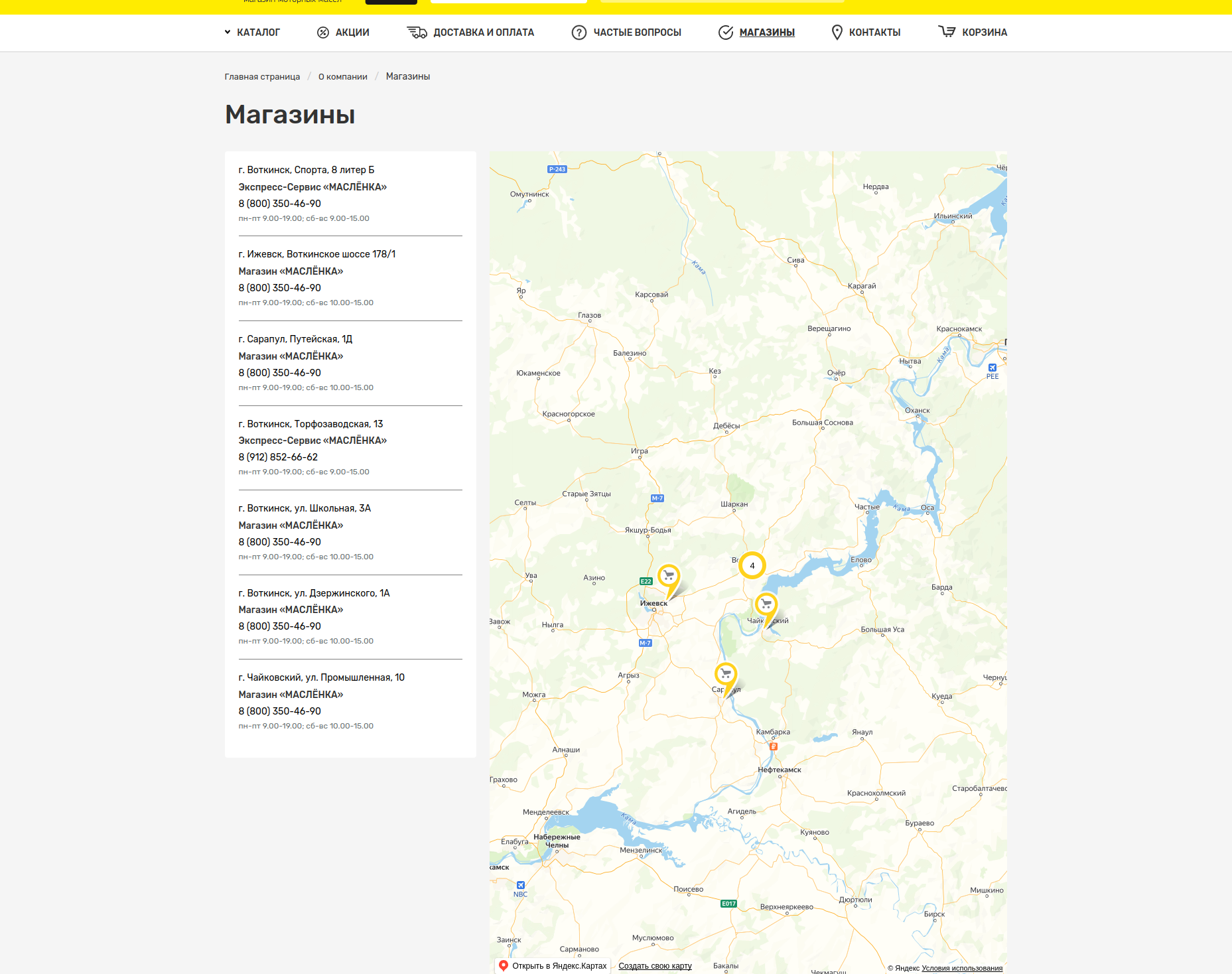The image size is (1232, 974).
Task: Click the E017 road badge on map
Action: [x=728, y=904]
